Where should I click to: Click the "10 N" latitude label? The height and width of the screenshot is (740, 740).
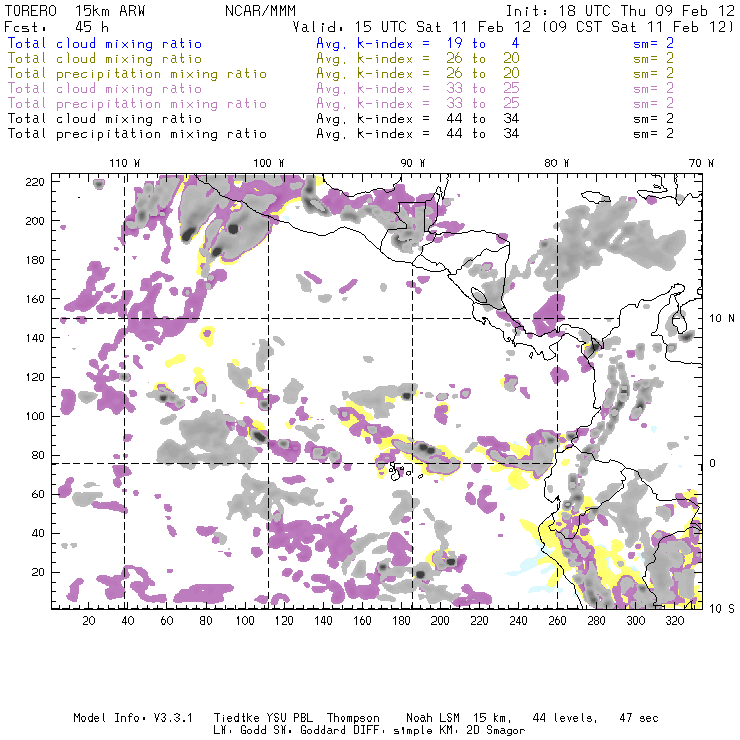[722, 319]
